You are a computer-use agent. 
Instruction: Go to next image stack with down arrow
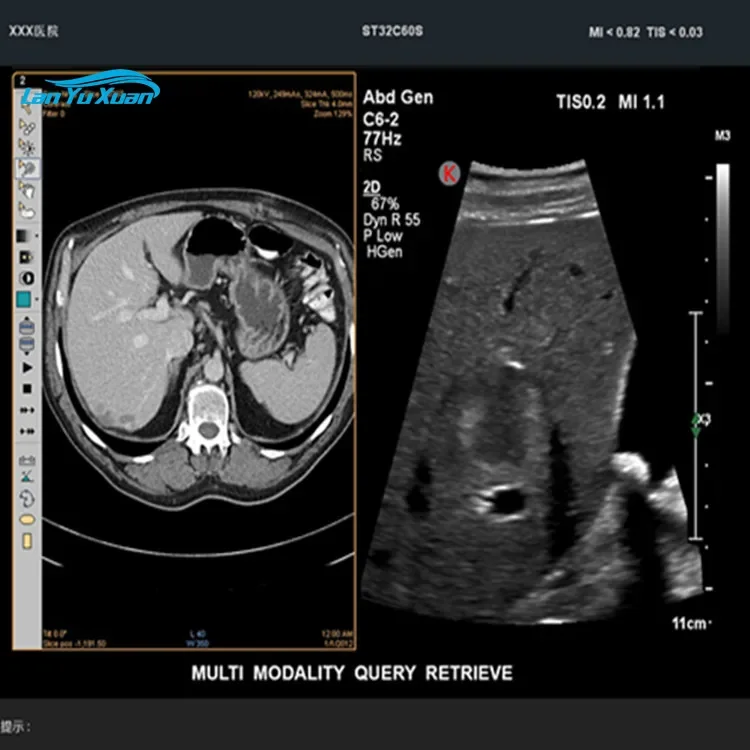[x=27, y=345]
